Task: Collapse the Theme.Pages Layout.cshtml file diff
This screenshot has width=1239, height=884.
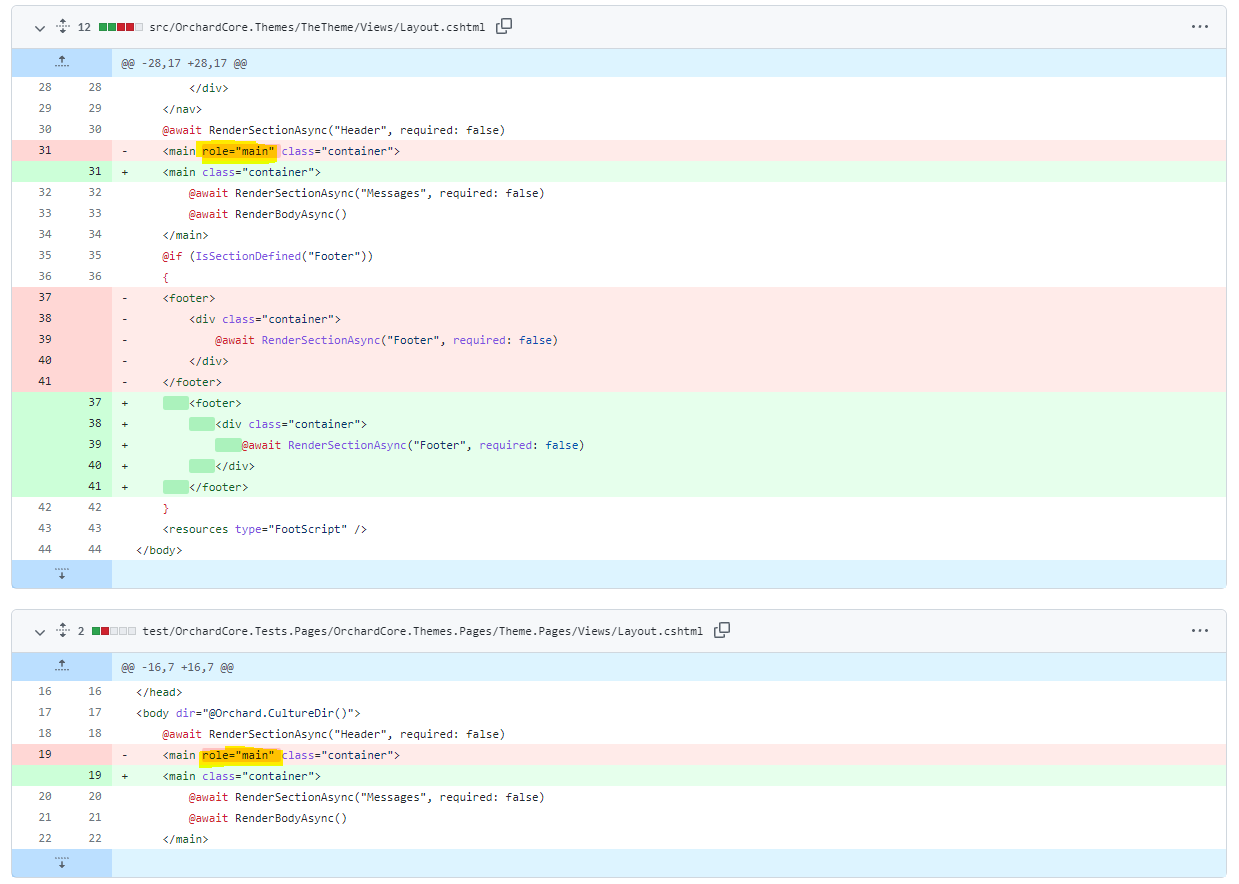Action: [x=40, y=631]
